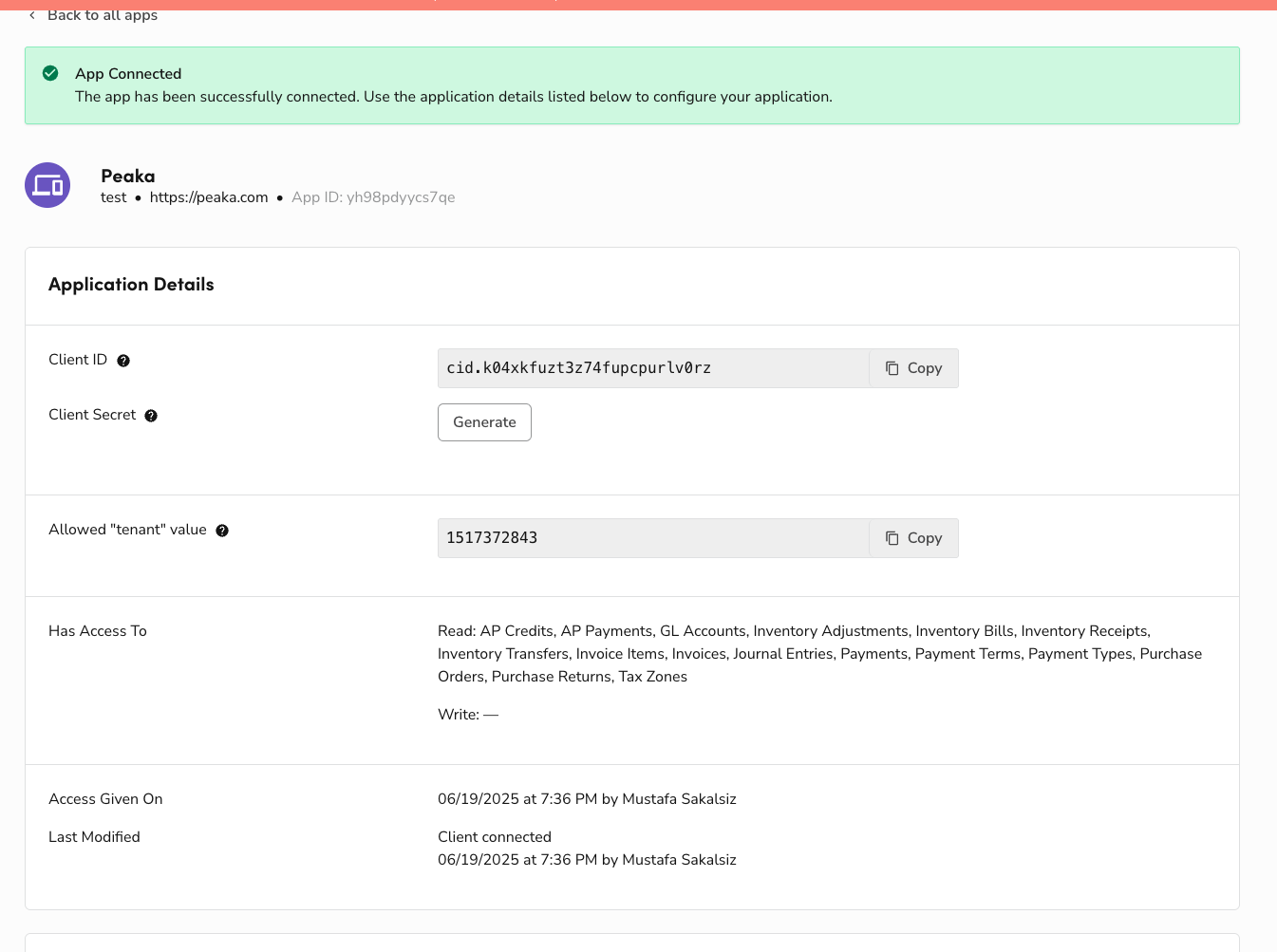Copy the allowed tenant value
Viewport: 1277px width, 952px height.
pyautogui.click(x=913, y=538)
